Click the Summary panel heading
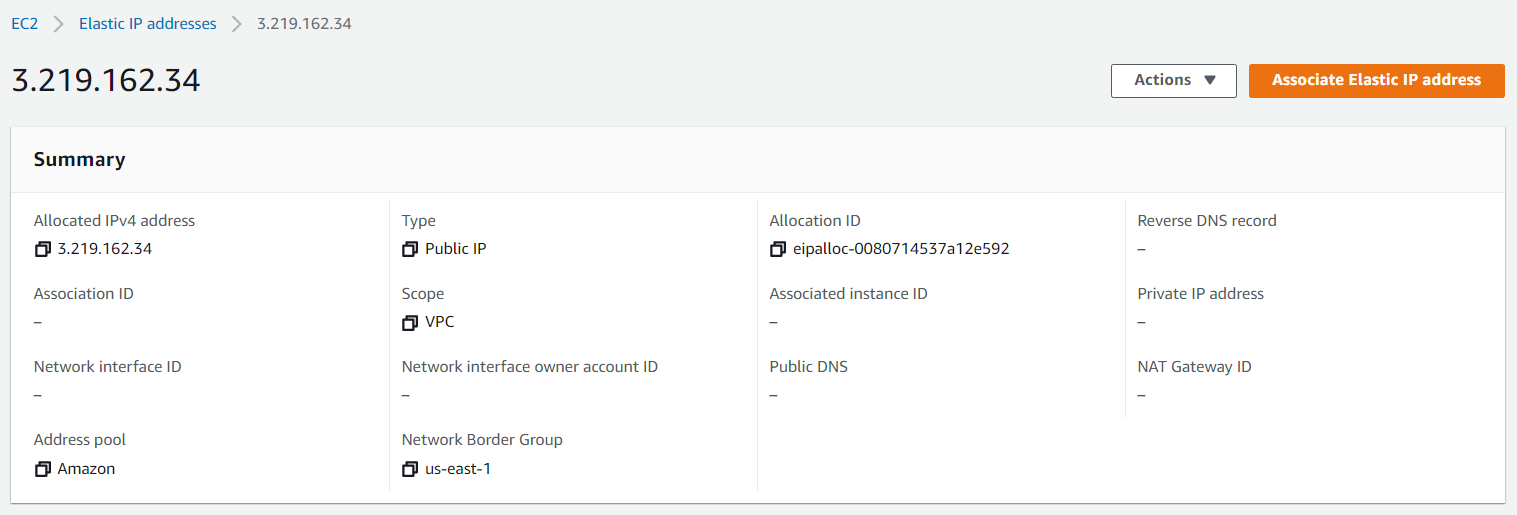 [x=80, y=159]
